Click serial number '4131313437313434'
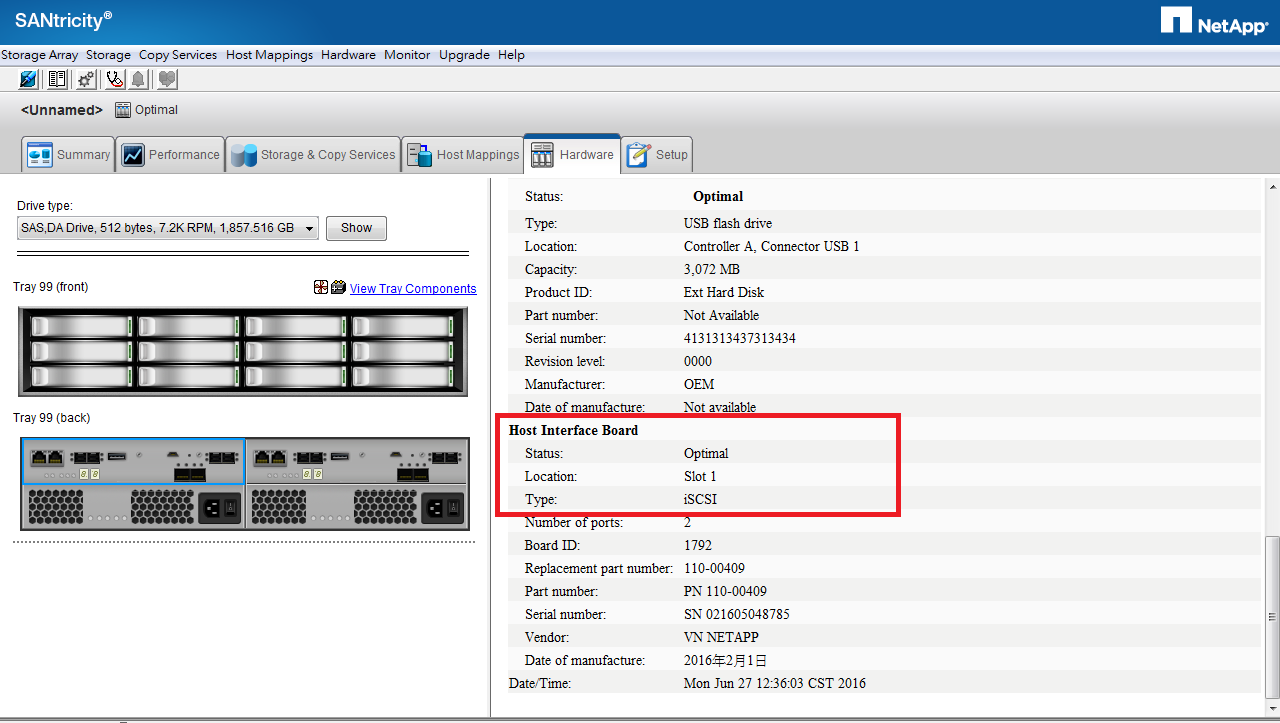This screenshot has width=1280, height=723. 740,338
